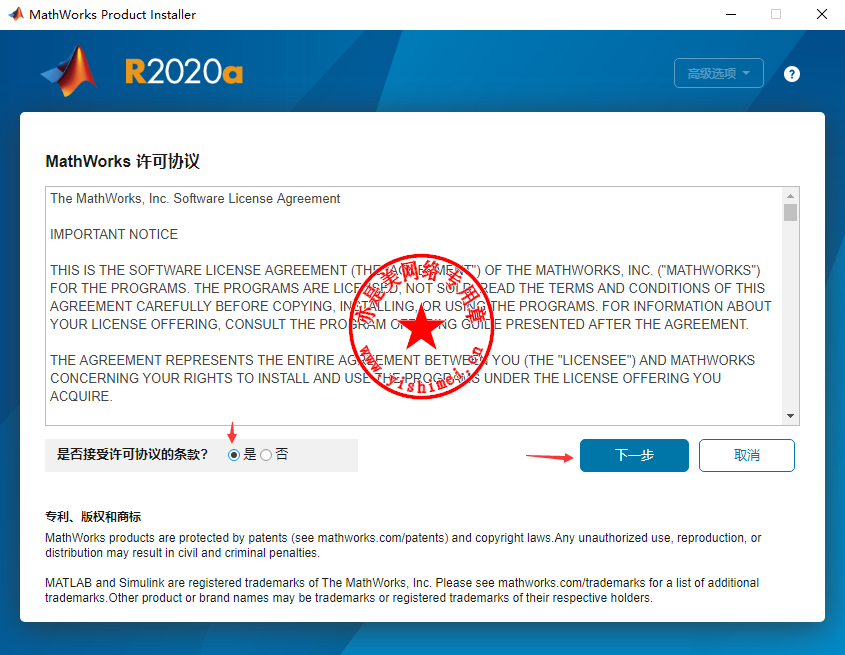Click the license agreement scrollbar thumb

[790, 213]
